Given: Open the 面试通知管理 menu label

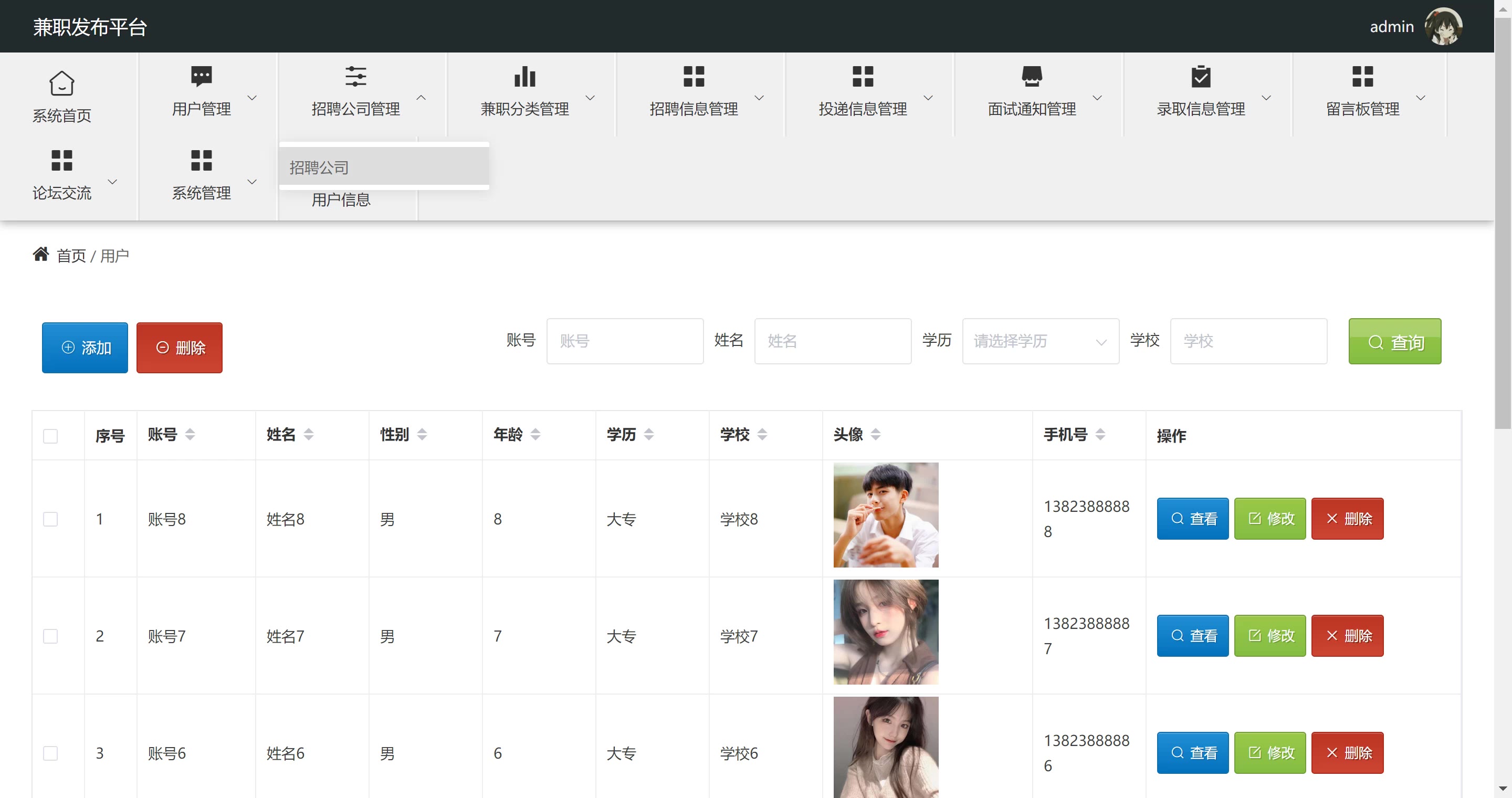Looking at the screenshot, I should click(x=1032, y=109).
